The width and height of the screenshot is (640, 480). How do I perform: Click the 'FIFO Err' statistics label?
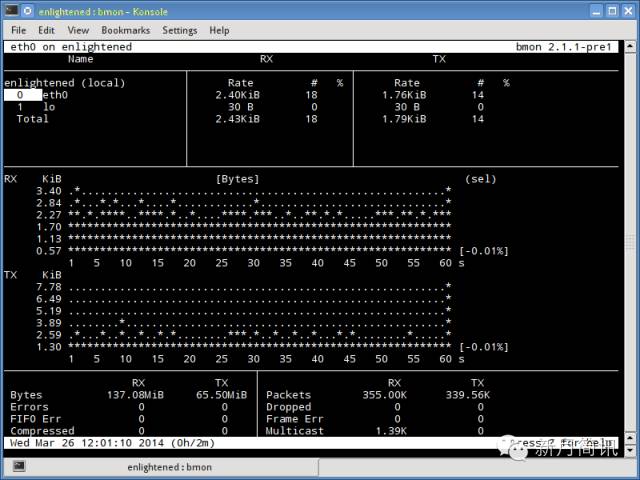(x=36, y=419)
